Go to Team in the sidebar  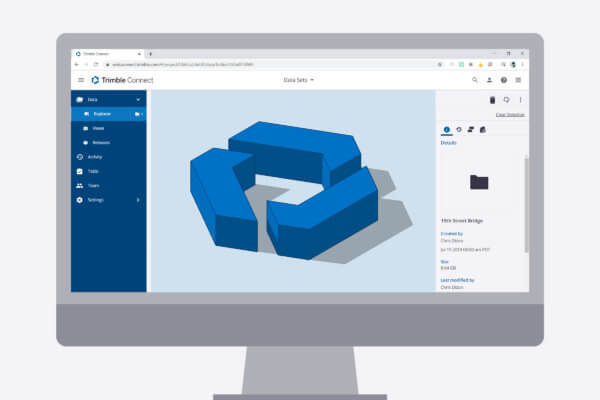(93, 185)
